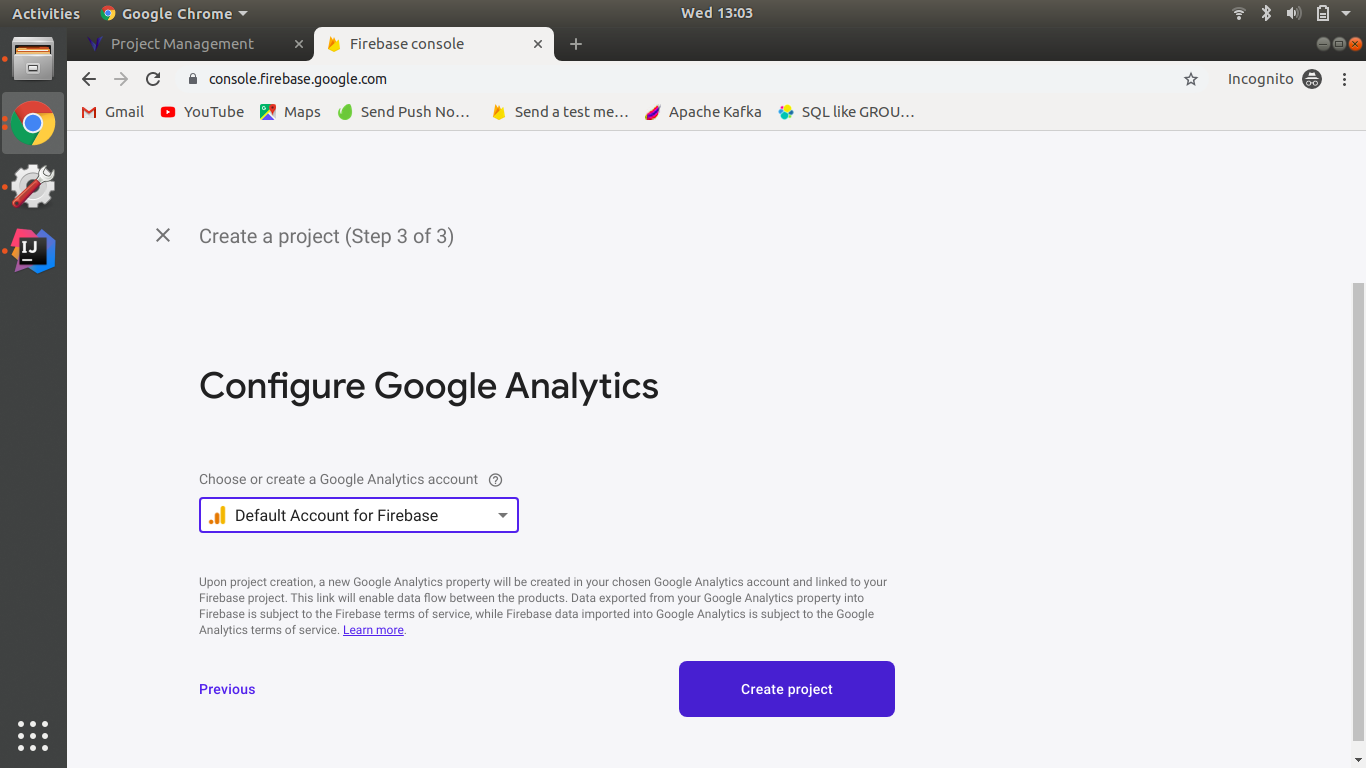Open the system menu arrow
The height and width of the screenshot is (768, 1366).
click(1348, 14)
